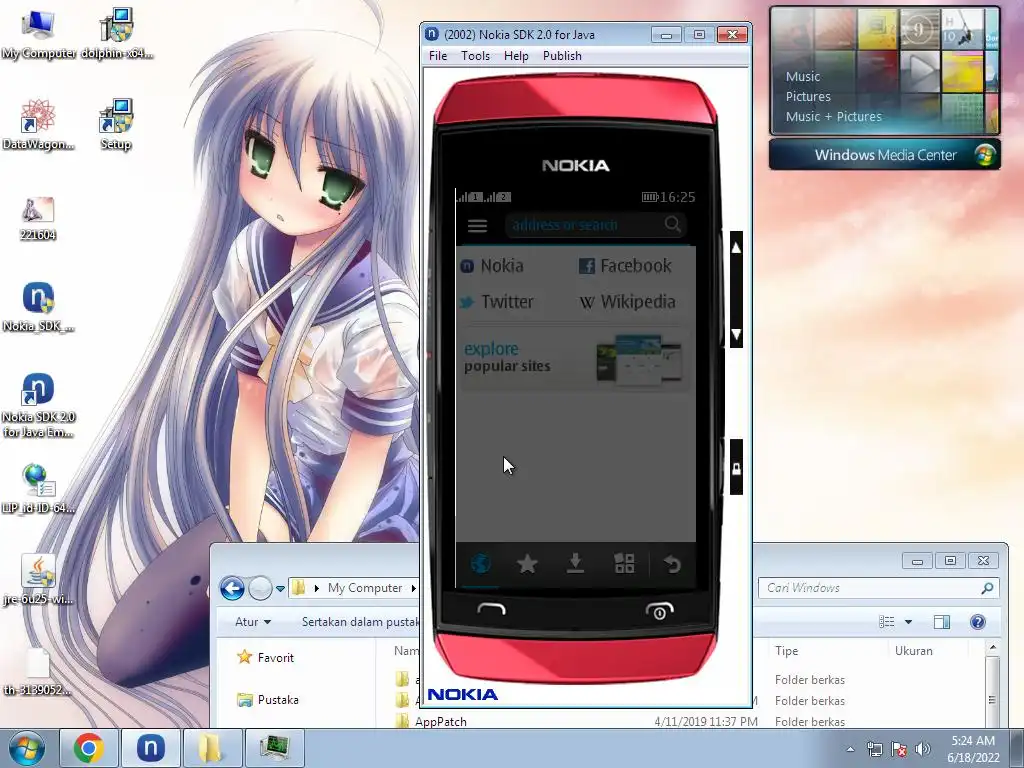Open the Explorer recent pages dropdown arrow
Image resolution: width=1024 pixels, height=768 pixels.
click(280, 588)
